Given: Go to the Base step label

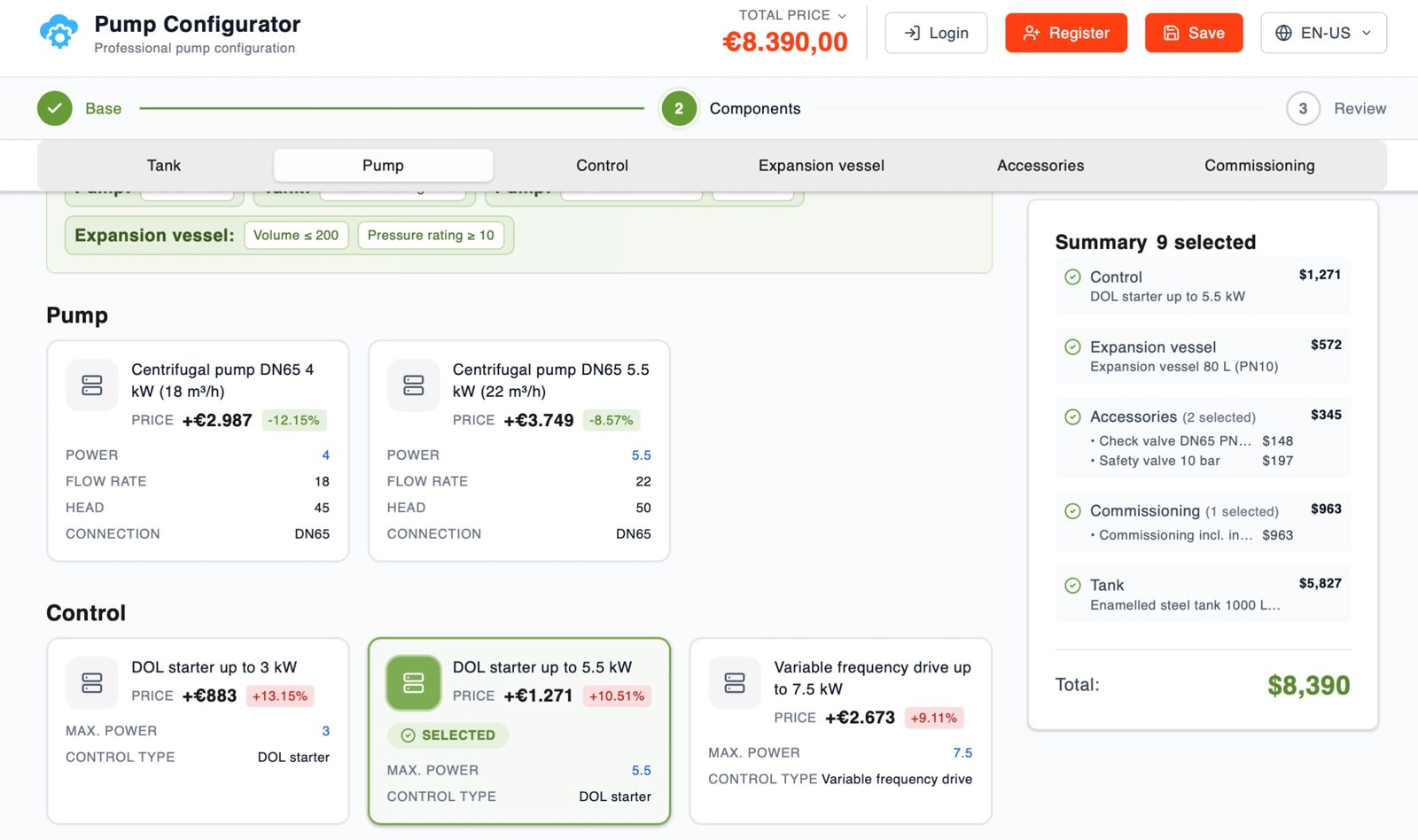Looking at the screenshot, I should 103,108.
